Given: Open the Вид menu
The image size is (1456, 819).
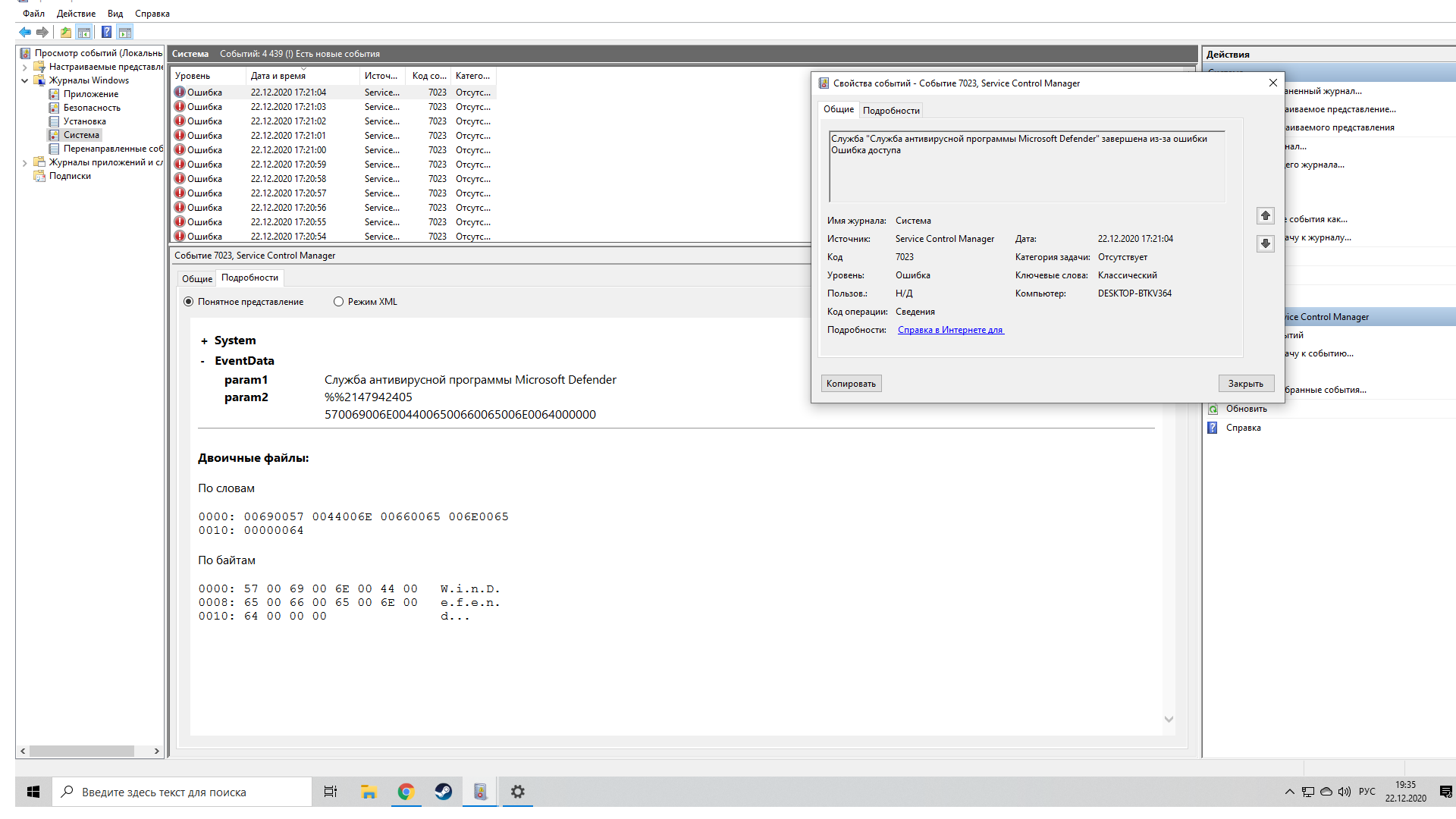Looking at the screenshot, I should pos(115,14).
